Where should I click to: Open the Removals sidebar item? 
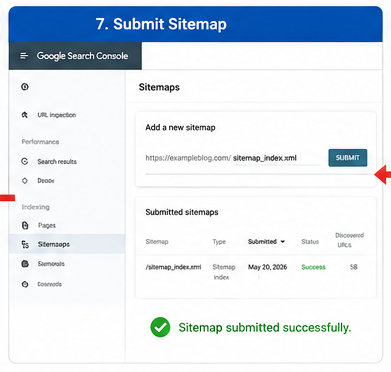pyautogui.click(x=51, y=264)
